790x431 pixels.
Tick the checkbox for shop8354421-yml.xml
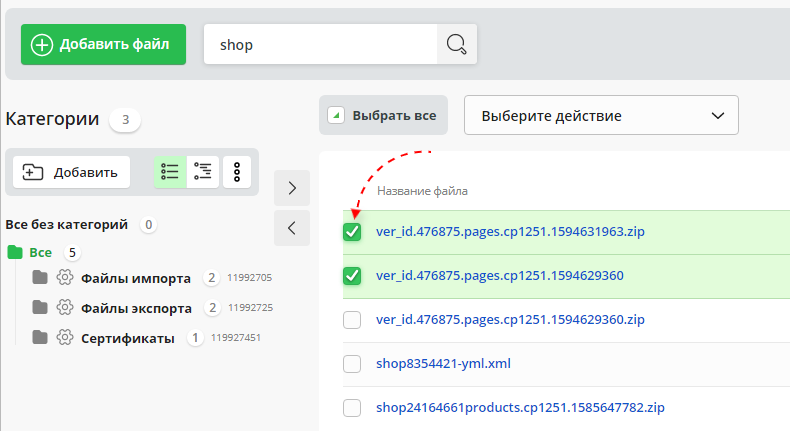pyautogui.click(x=352, y=364)
